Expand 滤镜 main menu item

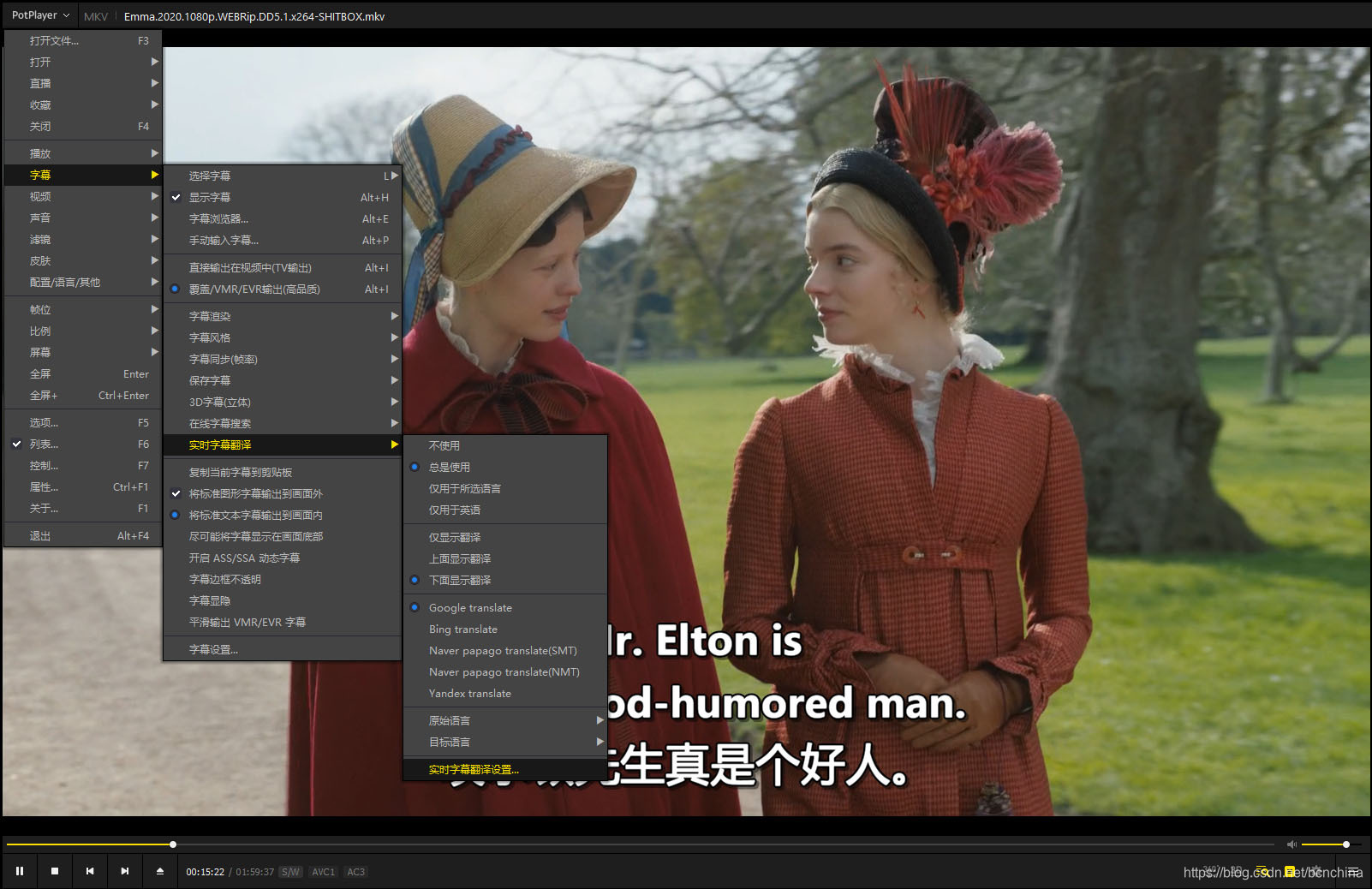click(83, 239)
